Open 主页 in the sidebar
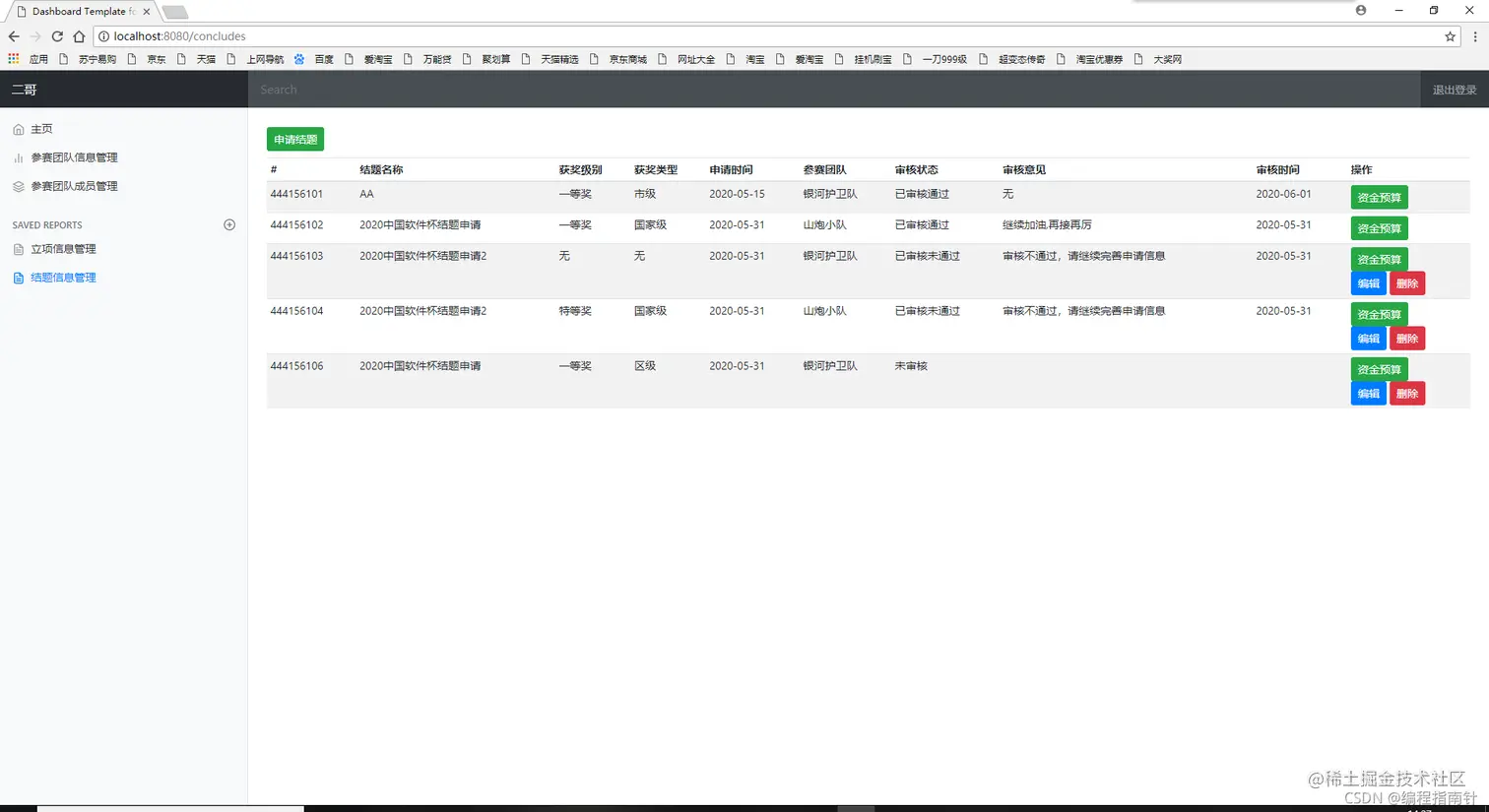 (41, 129)
